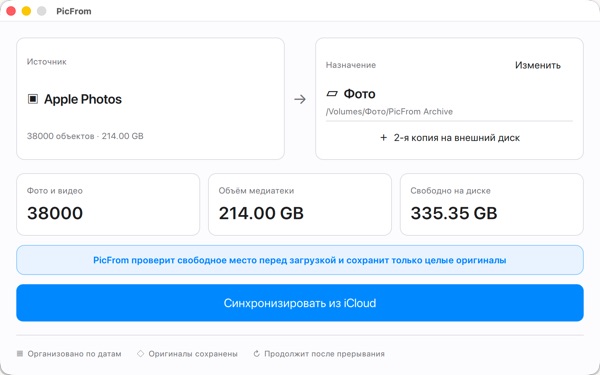600x375 pixels.
Task: Click the Назначение label
Action: (x=351, y=65)
